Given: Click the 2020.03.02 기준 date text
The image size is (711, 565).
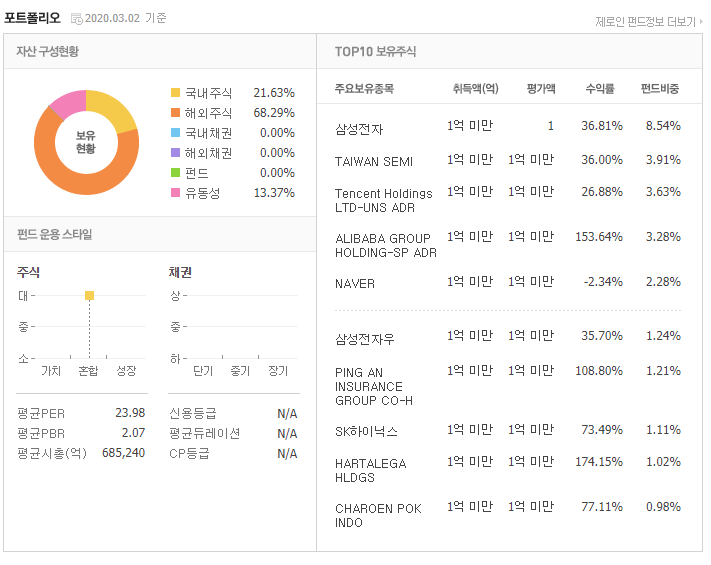Looking at the screenshot, I should tap(126, 18).
